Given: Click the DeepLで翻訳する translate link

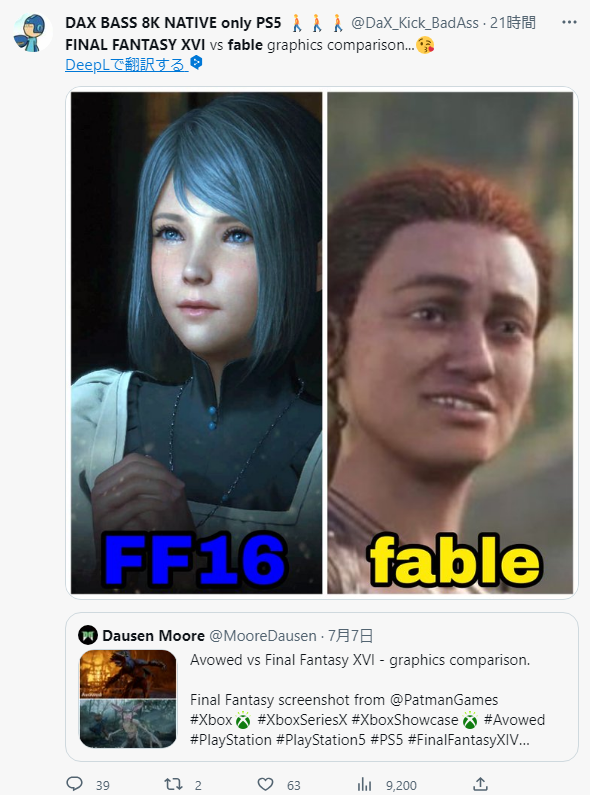Looking at the screenshot, I should coord(126,64).
